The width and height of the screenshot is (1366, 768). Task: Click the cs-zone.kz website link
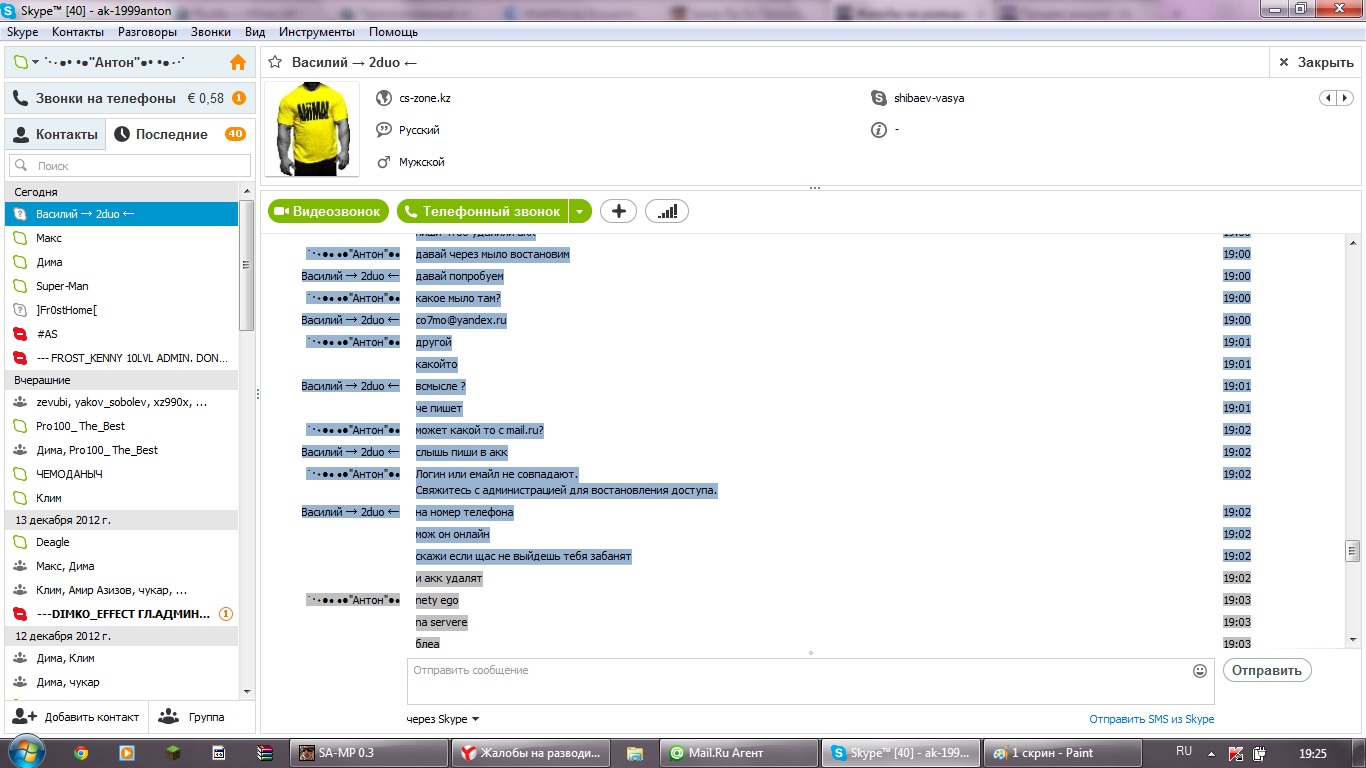coord(424,98)
